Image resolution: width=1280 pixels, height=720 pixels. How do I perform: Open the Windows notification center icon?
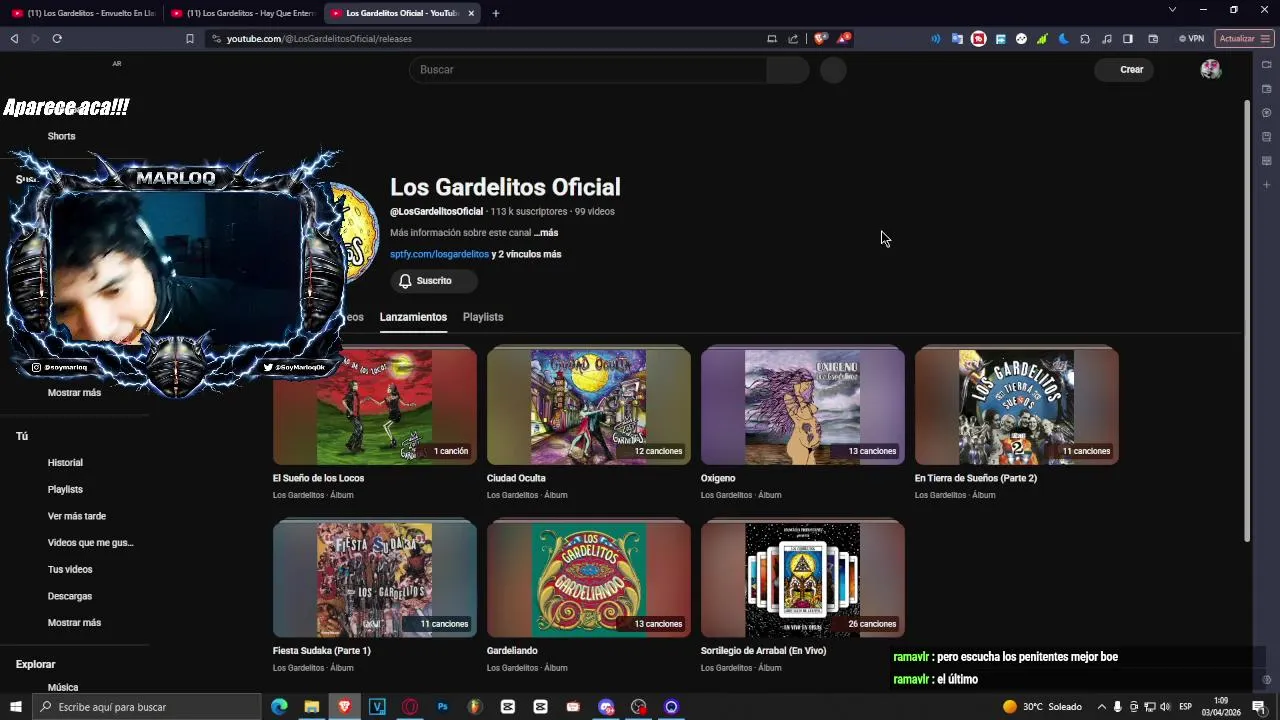[1259, 707]
